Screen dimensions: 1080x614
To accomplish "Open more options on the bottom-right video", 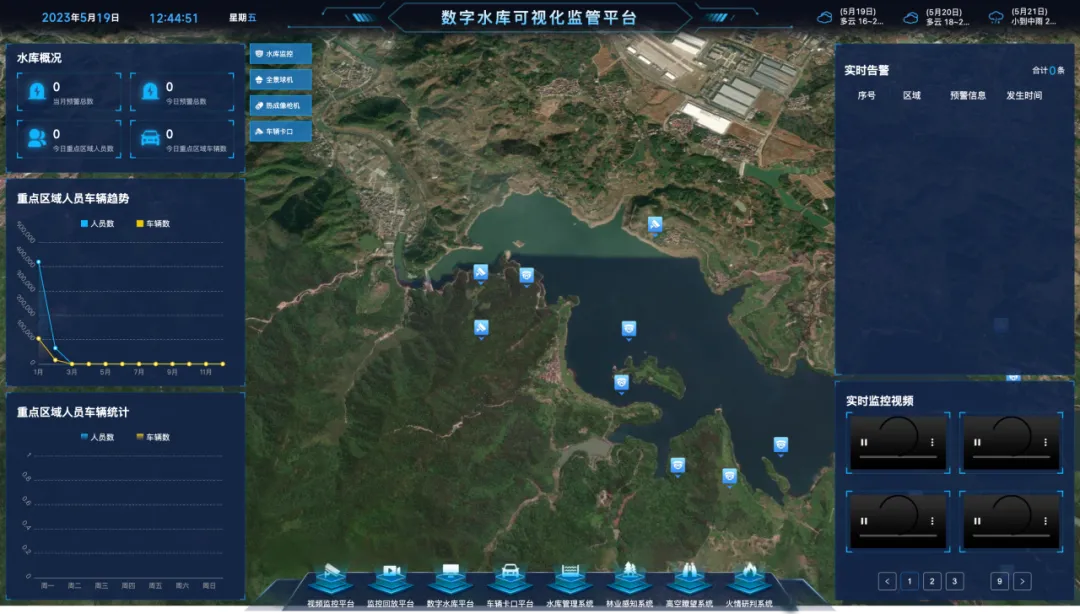I will click(x=1045, y=521).
